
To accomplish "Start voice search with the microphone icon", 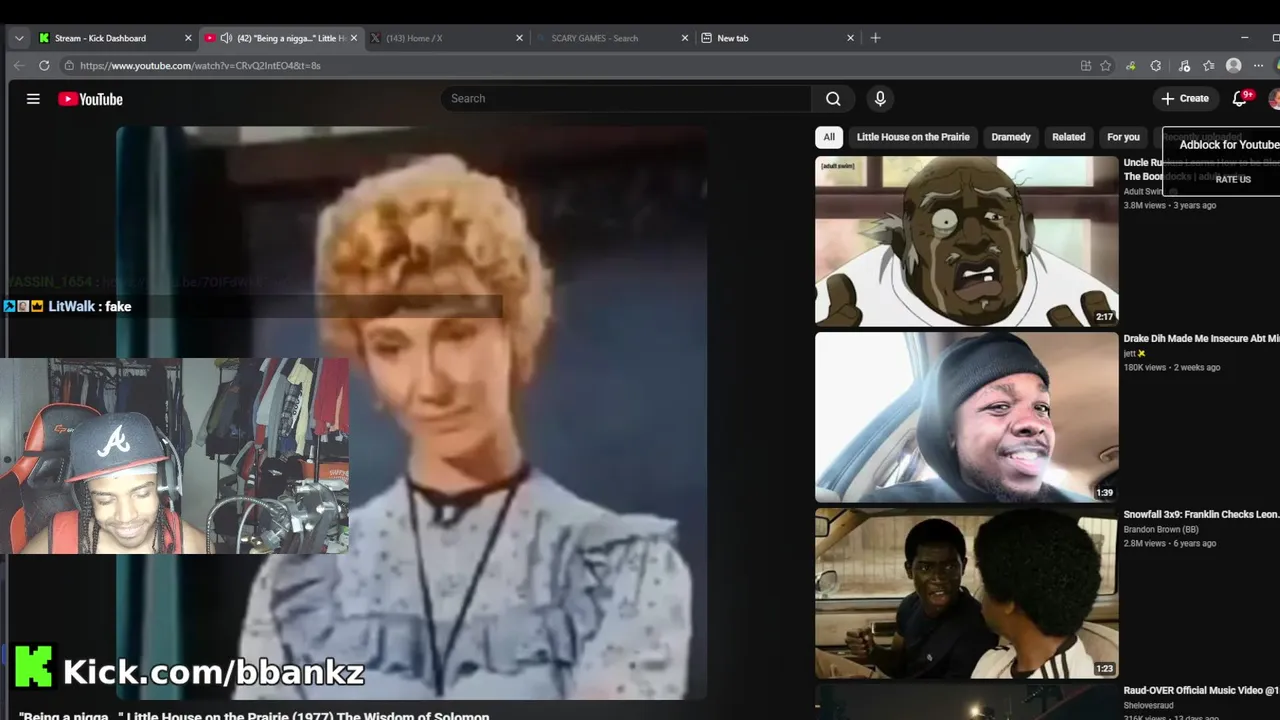I will click(880, 98).
